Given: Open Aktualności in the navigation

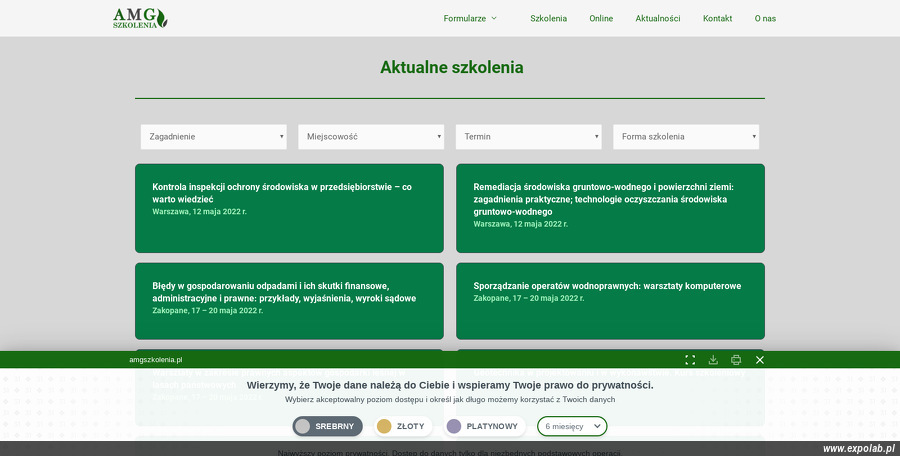Looking at the screenshot, I should [x=658, y=18].
